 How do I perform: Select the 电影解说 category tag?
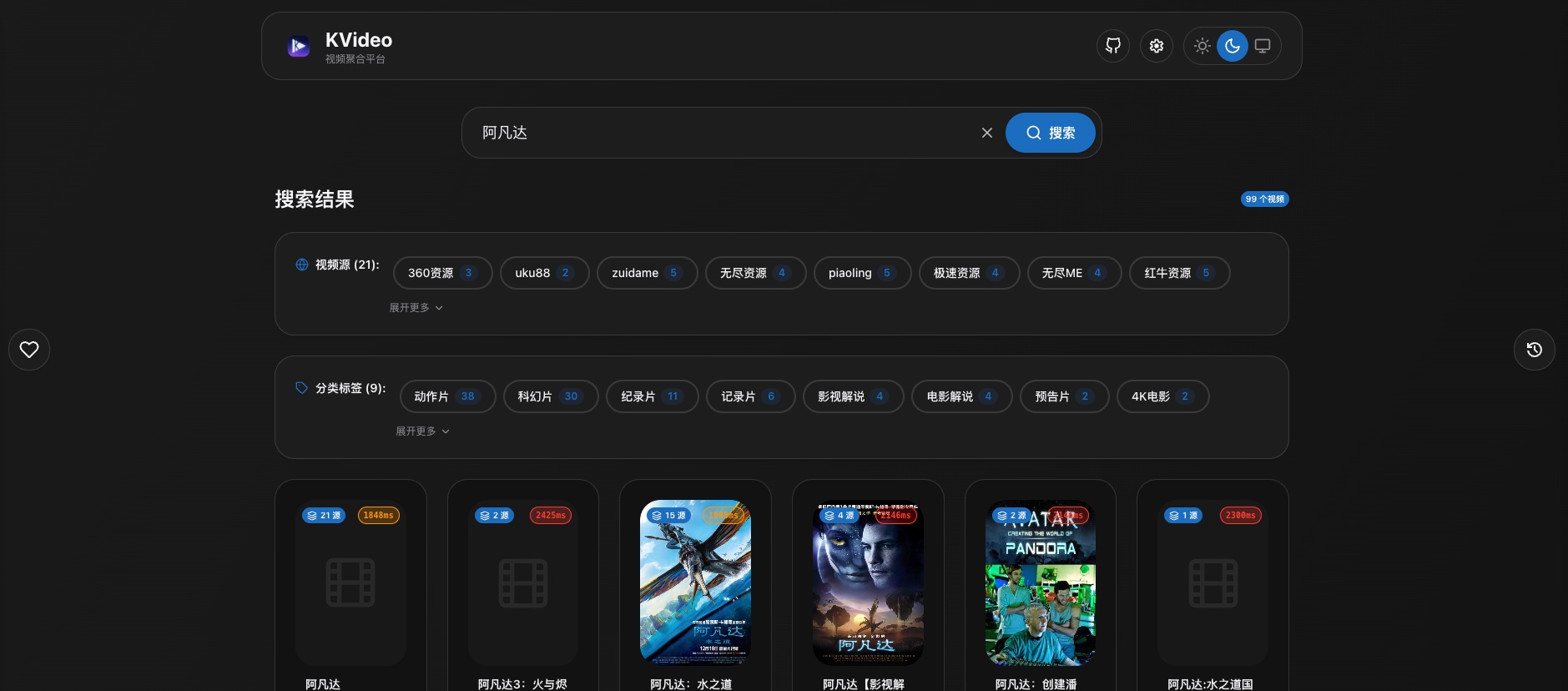(x=962, y=396)
